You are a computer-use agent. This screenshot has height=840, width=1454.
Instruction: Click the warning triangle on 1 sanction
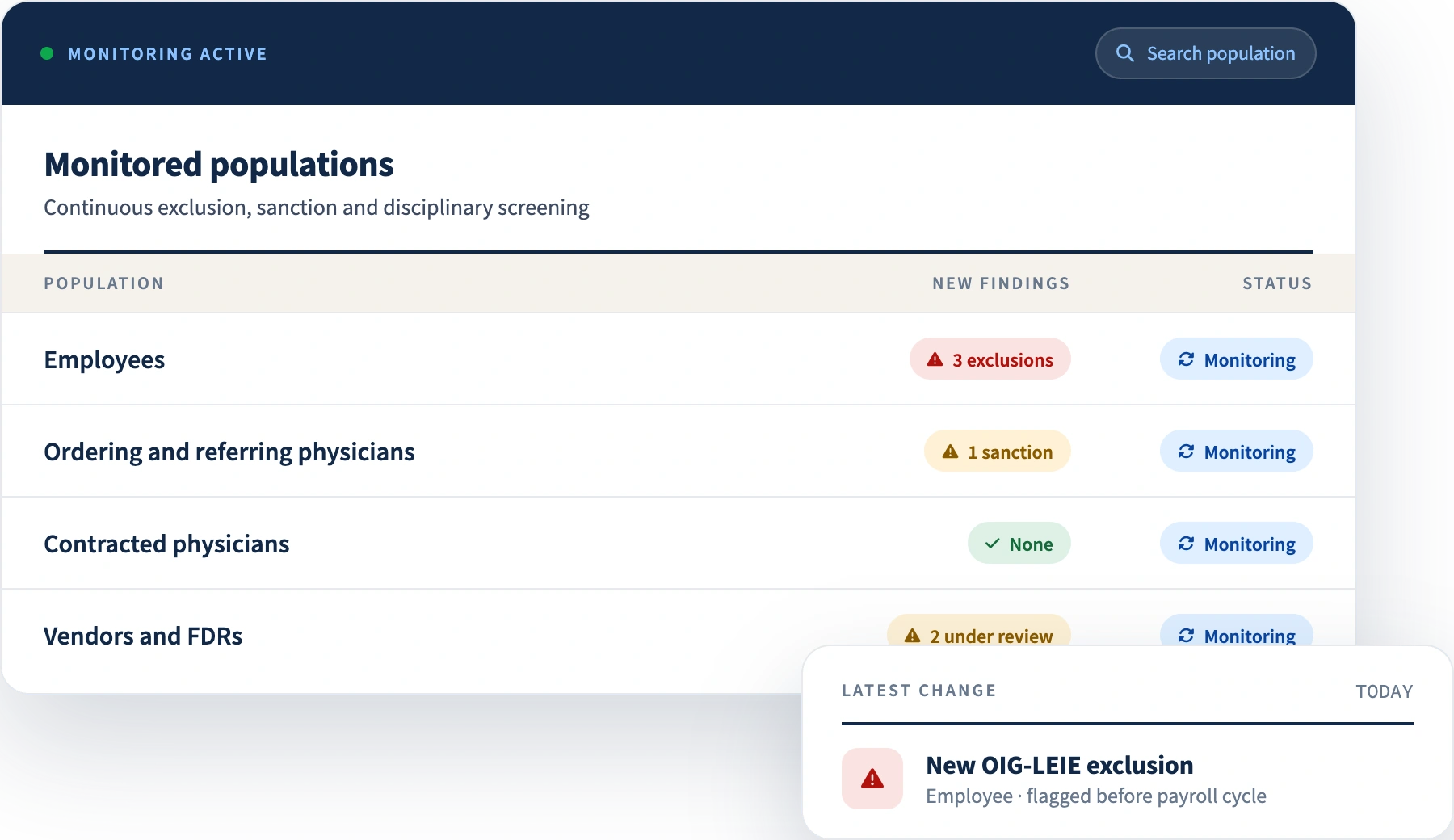[950, 451]
